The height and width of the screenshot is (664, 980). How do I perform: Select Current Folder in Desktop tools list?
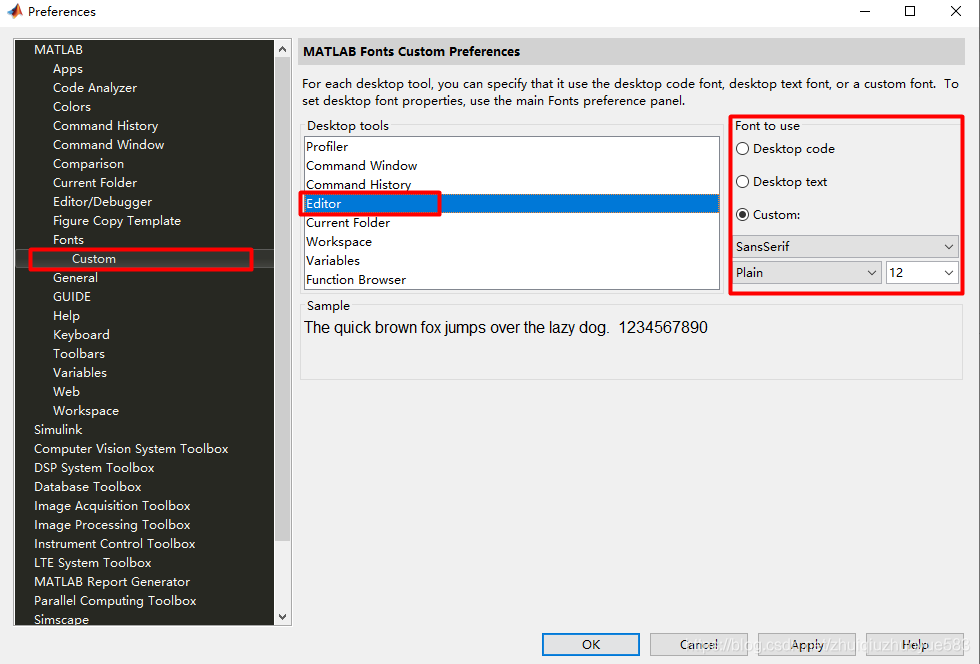click(x=511, y=223)
